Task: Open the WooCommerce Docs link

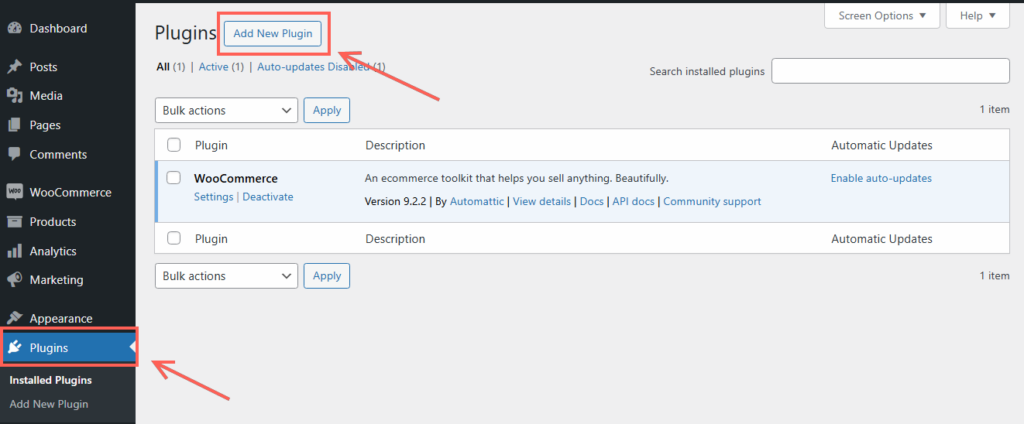Action: [592, 201]
